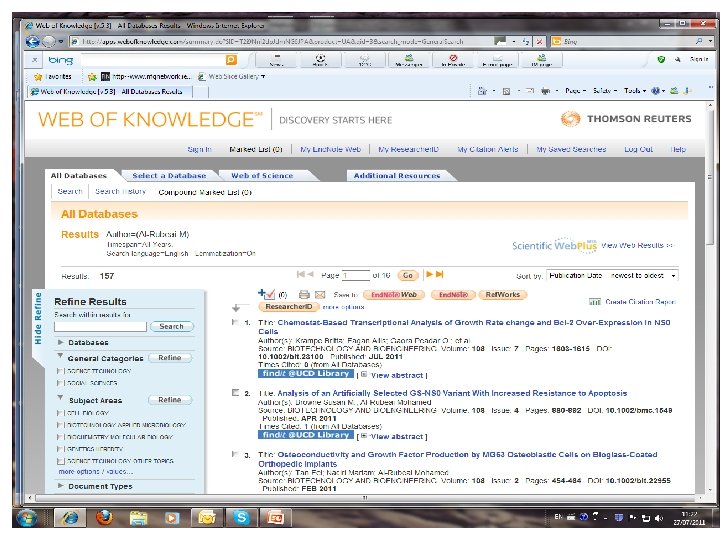Click the horizontal page scrollbar
Image resolution: width=720 pixels, height=540 pixels.
tap(365, 497)
